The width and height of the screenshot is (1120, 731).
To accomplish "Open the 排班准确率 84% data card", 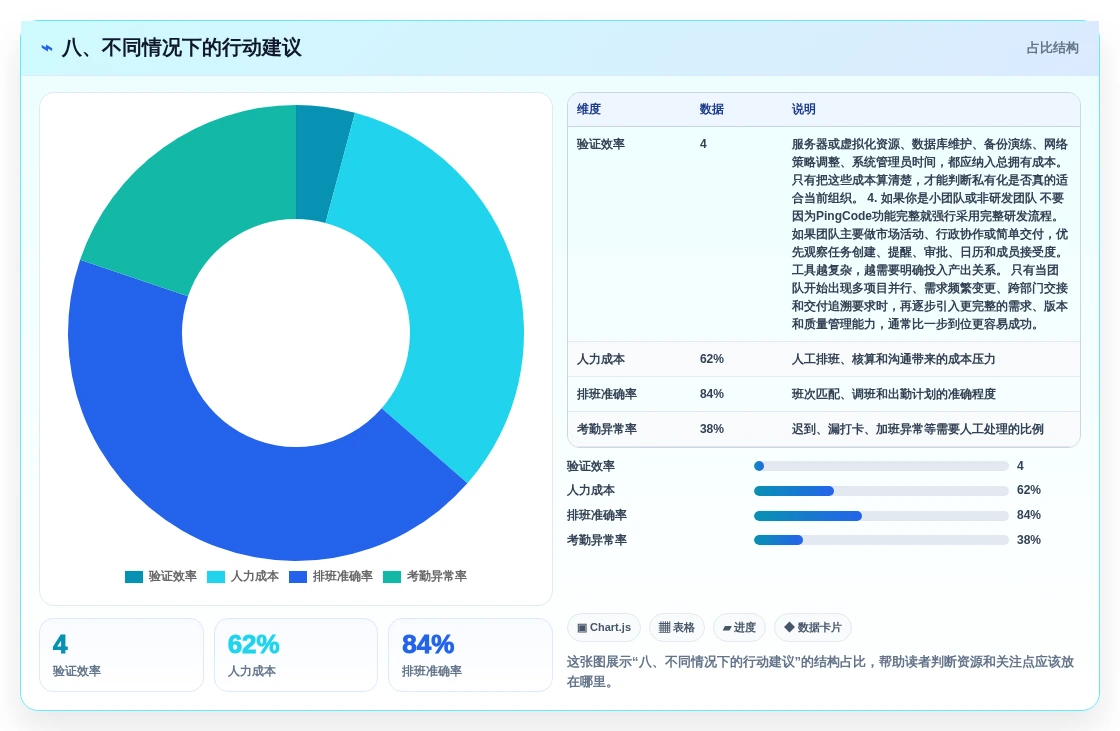I will tap(470, 655).
